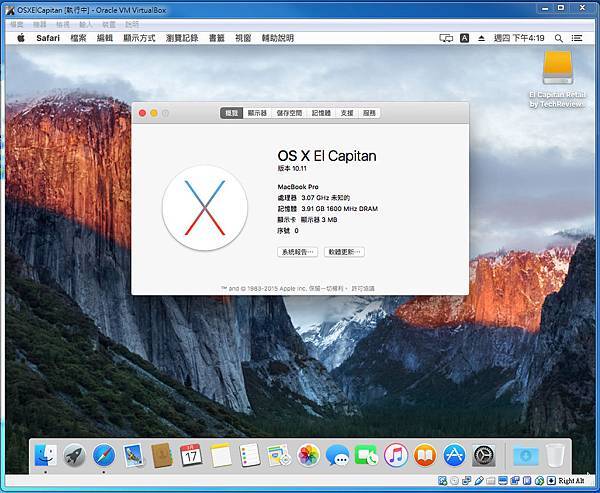Click the menu bar clock 週四 下午4:19
The image size is (600, 493).
coord(519,38)
